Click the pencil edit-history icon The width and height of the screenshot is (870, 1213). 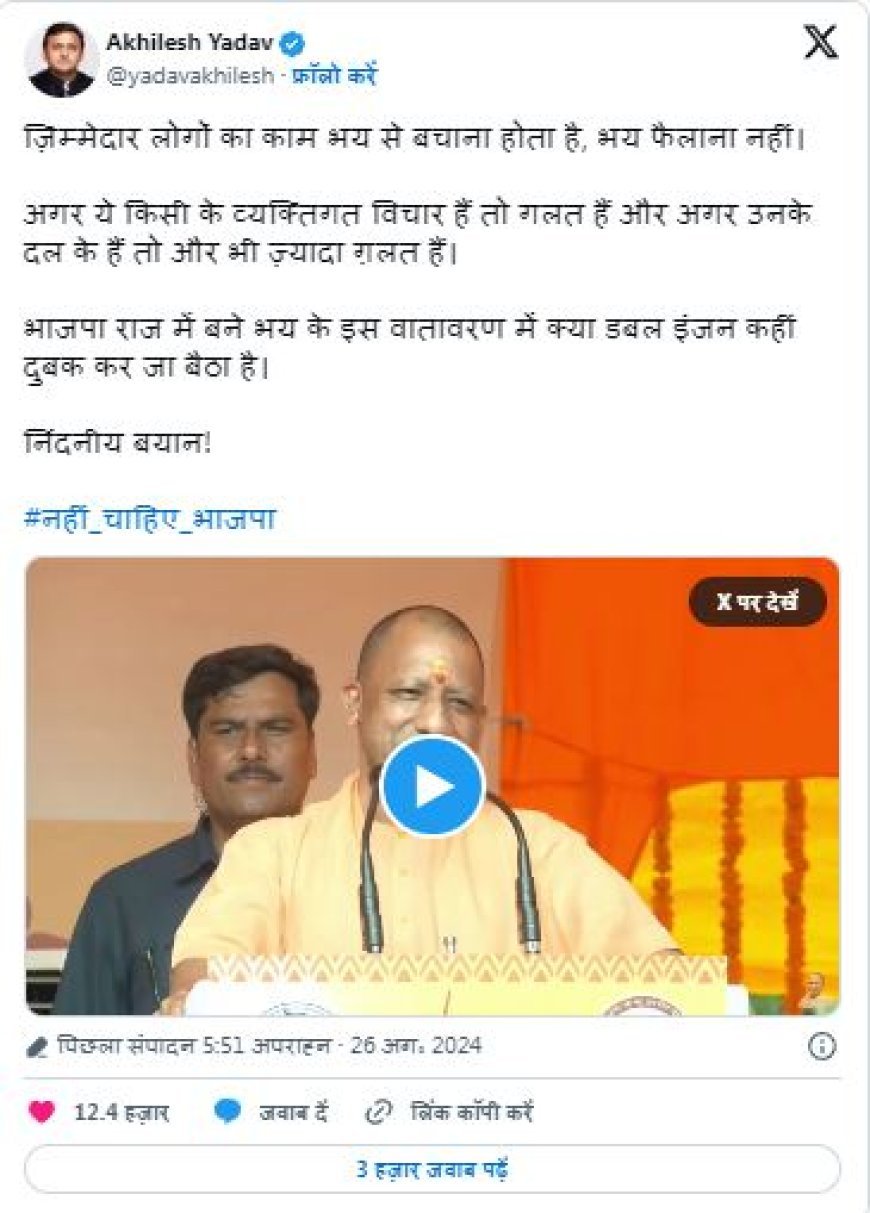tap(37, 1047)
